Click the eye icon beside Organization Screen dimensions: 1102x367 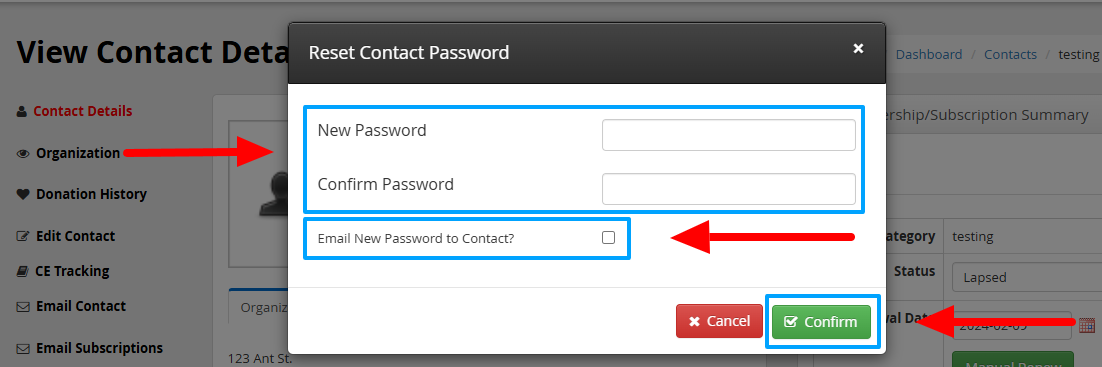pos(23,153)
